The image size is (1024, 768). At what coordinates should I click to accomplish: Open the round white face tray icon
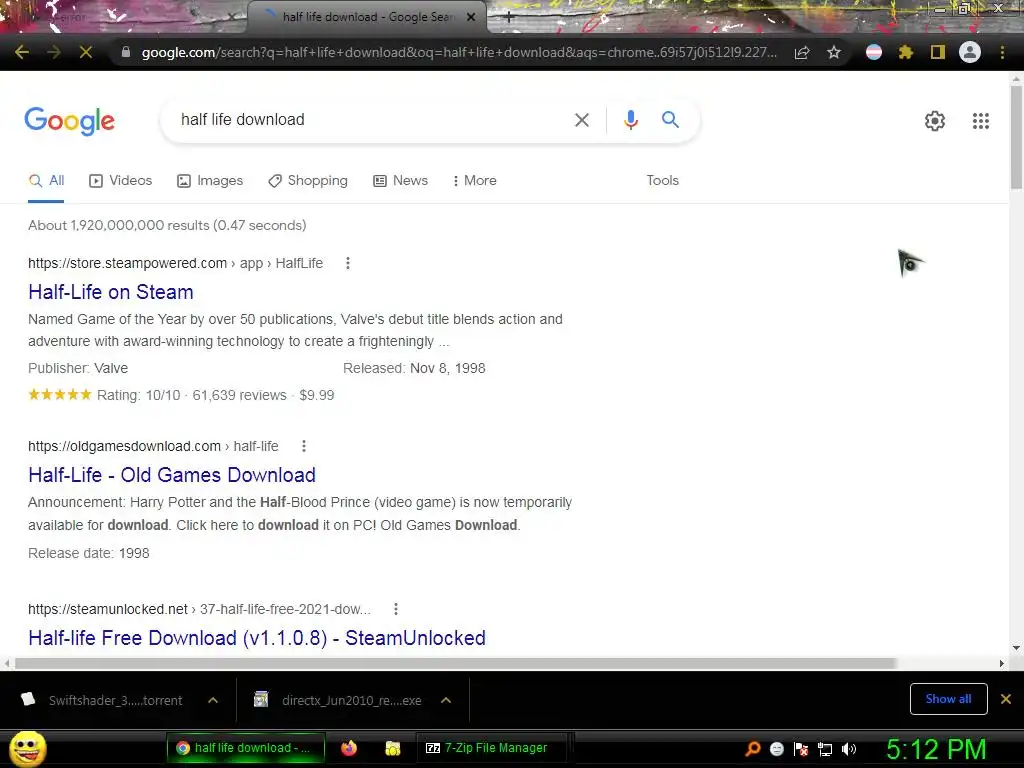coord(776,749)
